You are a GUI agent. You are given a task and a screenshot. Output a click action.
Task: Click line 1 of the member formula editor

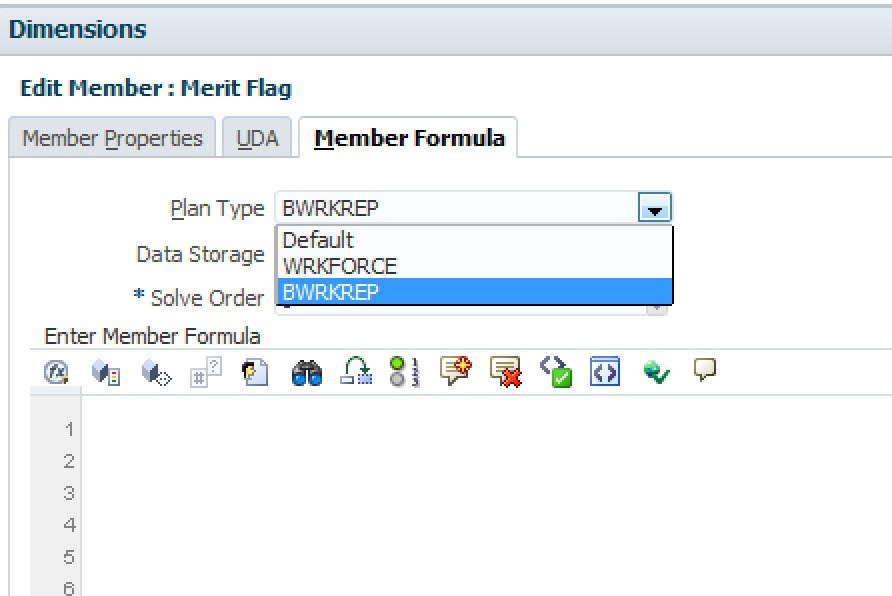[400, 430]
